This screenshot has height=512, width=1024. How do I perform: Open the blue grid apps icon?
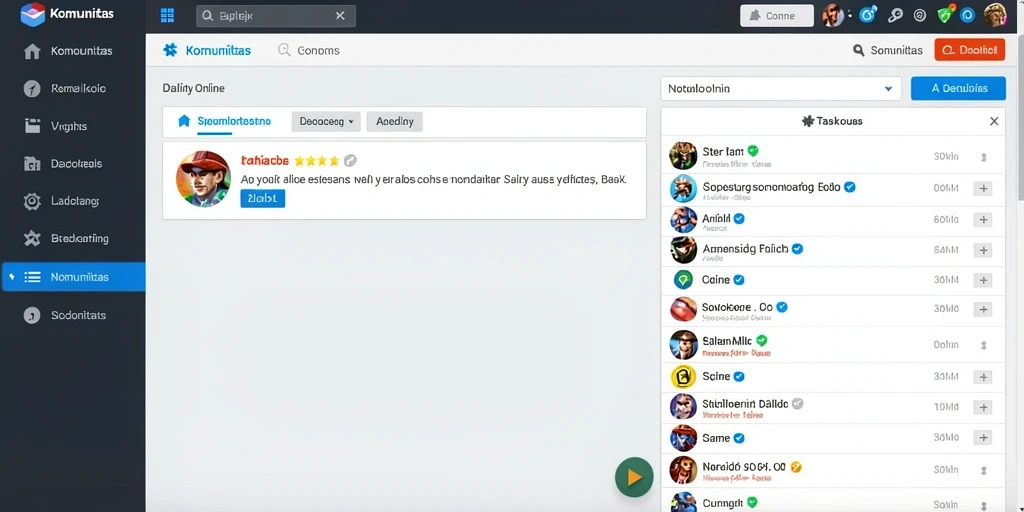coord(167,16)
